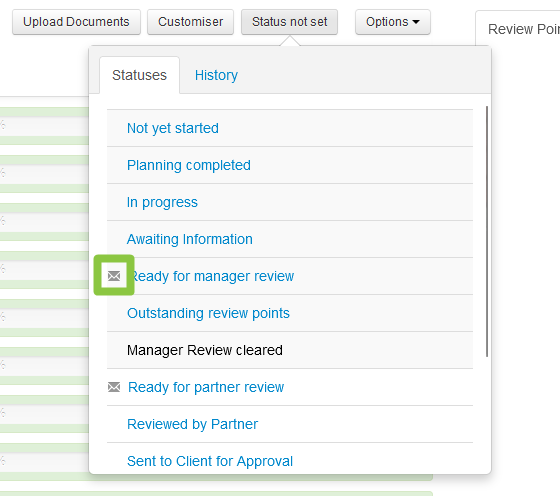Set status to Awaiting Information

coord(190,239)
